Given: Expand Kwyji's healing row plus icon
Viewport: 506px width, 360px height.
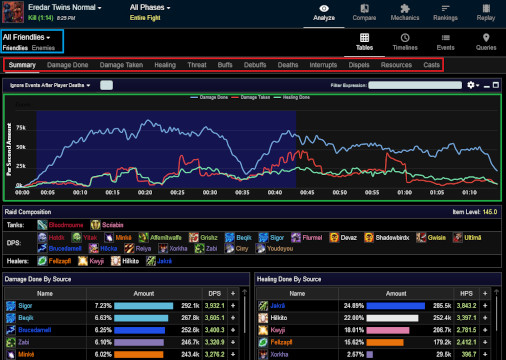Looking at the screenshot, I should click(485, 330).
